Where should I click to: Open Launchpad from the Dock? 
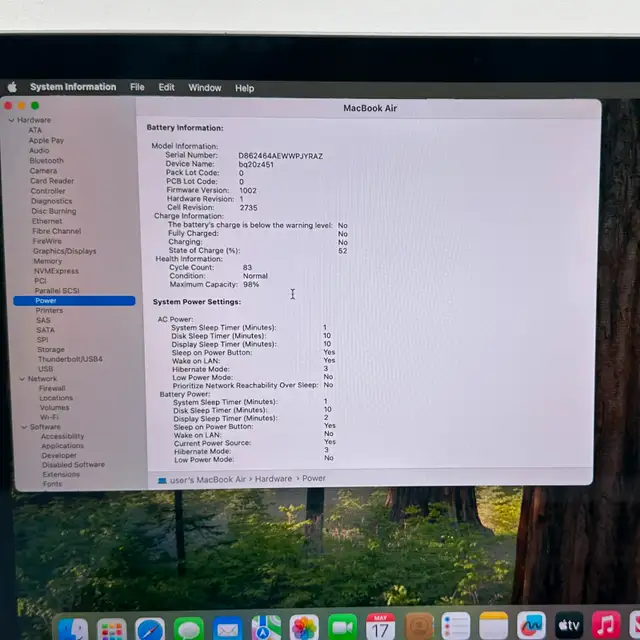coord(111,629)
